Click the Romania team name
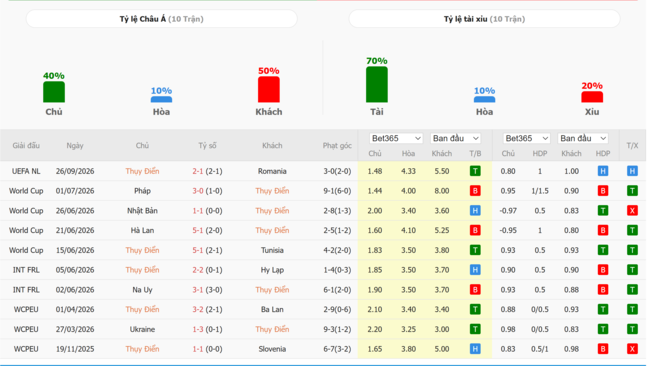This screenshot has width=650, height=366. (x=272, y=171)
